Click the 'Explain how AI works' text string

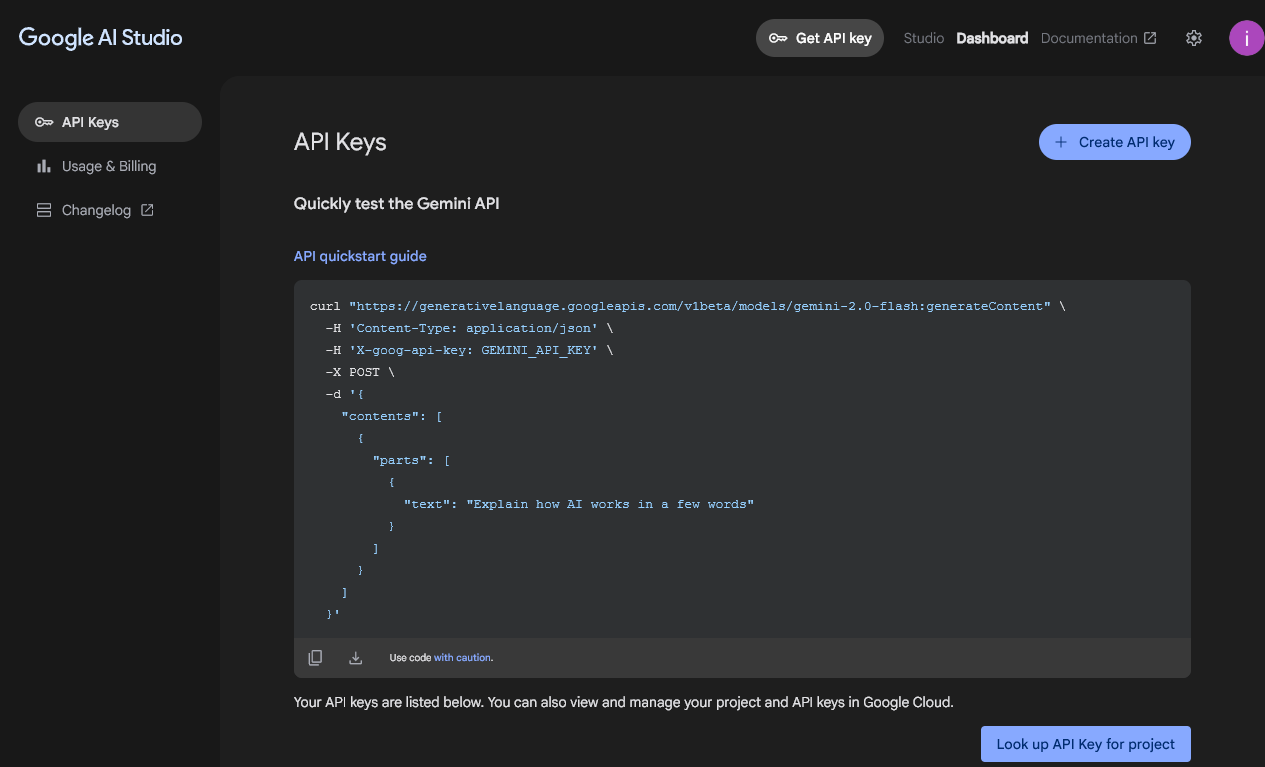coord(609,504)
